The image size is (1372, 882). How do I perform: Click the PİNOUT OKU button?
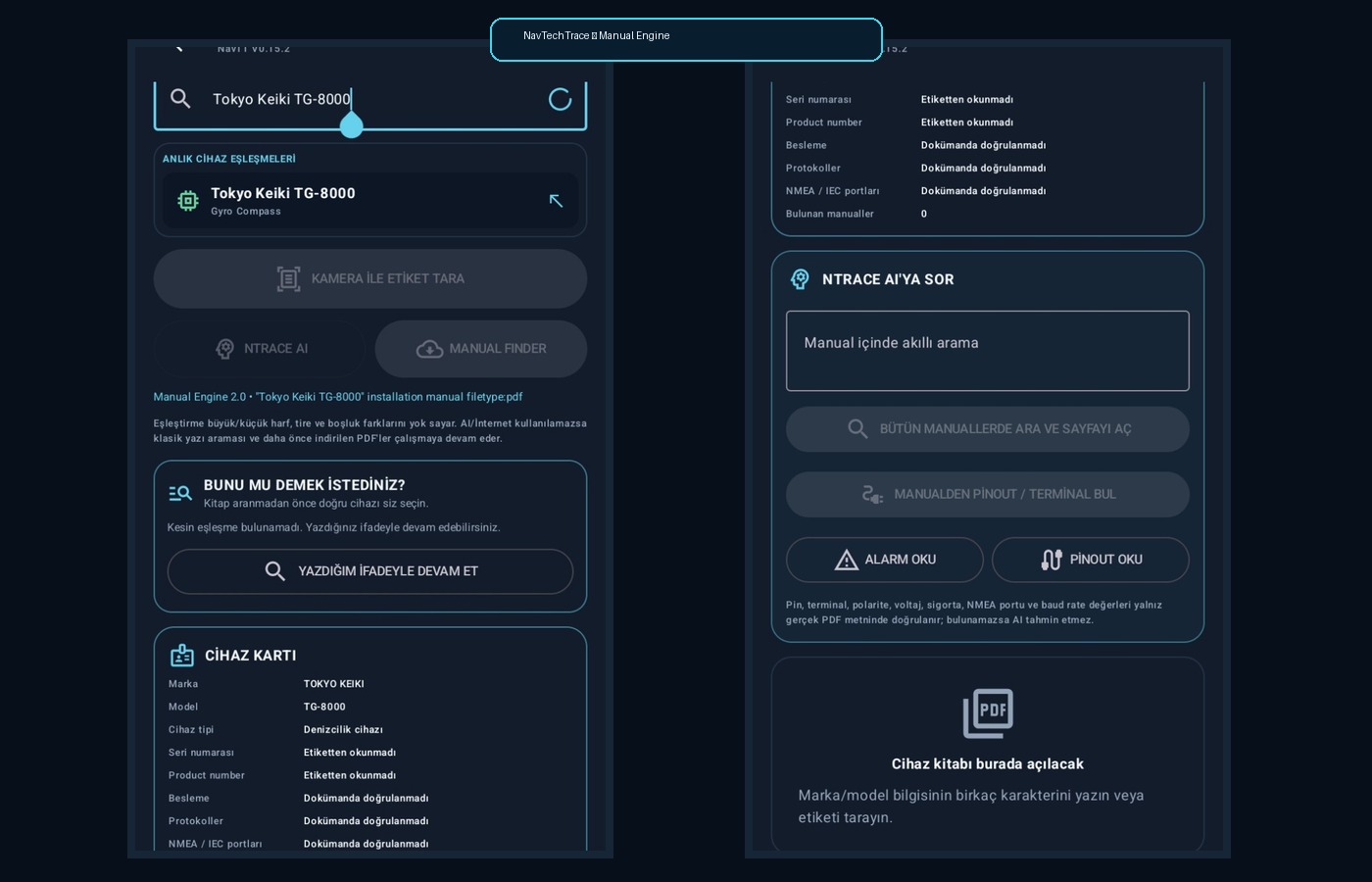(x=1091, y=560)
